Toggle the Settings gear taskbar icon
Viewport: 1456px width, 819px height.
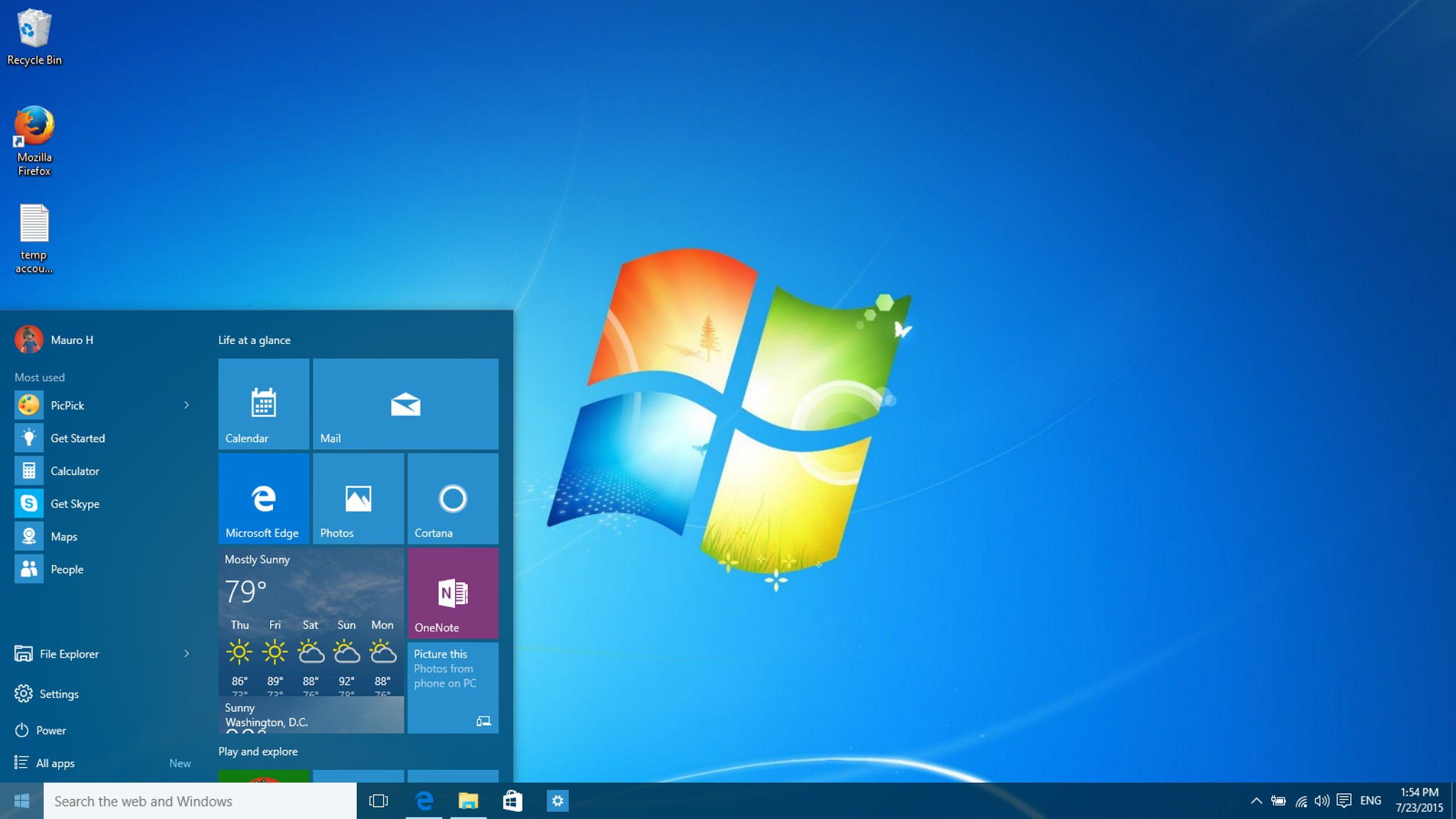pos(557,800)
